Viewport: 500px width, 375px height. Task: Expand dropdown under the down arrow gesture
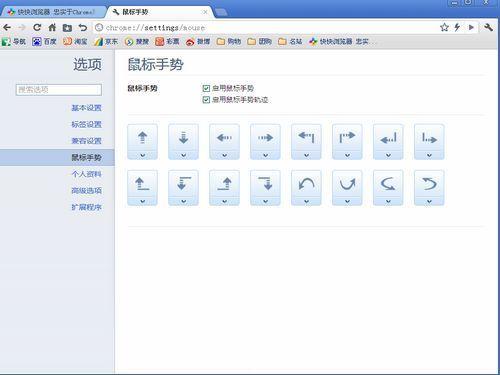(x=183, y=155)
